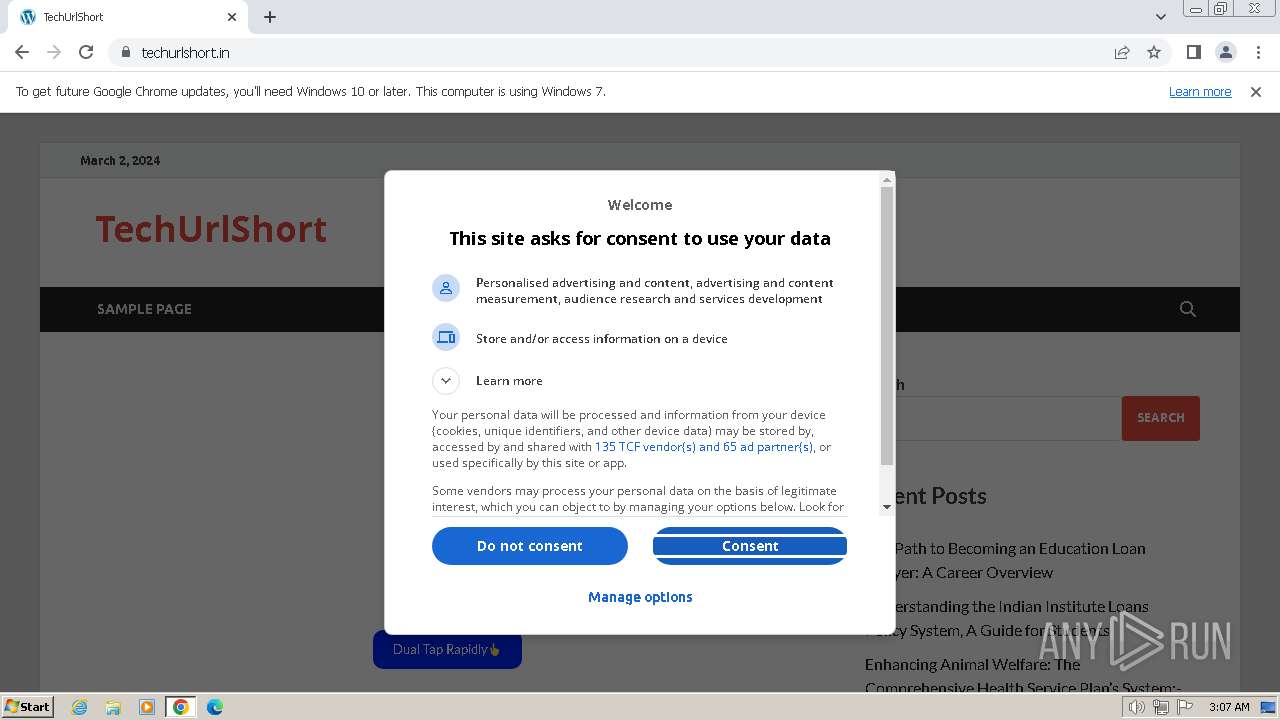Image resolution: width=1280 pixels, height=720 pixels.
Task: Open network status tray icon
Action: [1160, 707]
